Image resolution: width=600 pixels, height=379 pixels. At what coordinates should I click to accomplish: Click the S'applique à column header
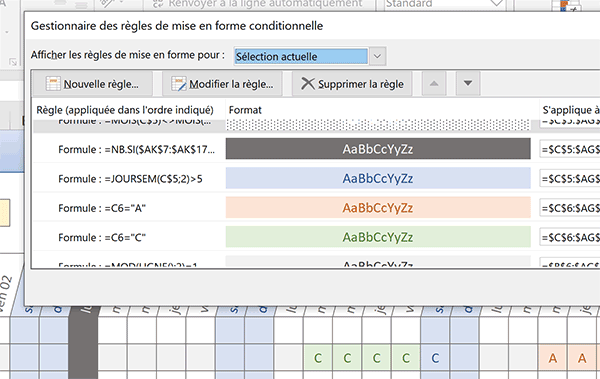[571, 110]
